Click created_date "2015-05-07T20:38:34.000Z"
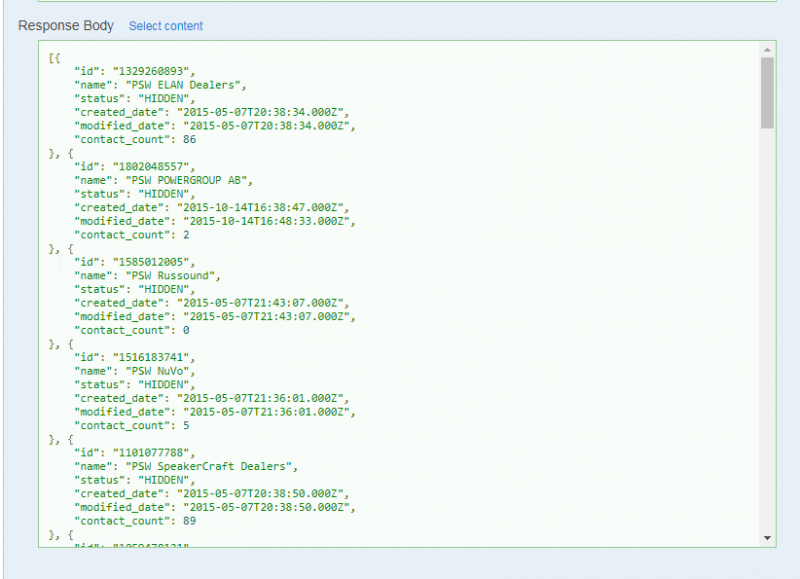The width and height of the screenshot is (800, 579). coord(260,112)
